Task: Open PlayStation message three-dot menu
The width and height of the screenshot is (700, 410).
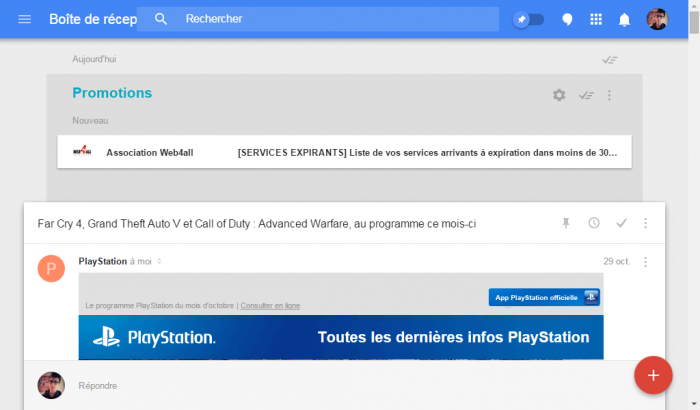Action: (646, 262)
